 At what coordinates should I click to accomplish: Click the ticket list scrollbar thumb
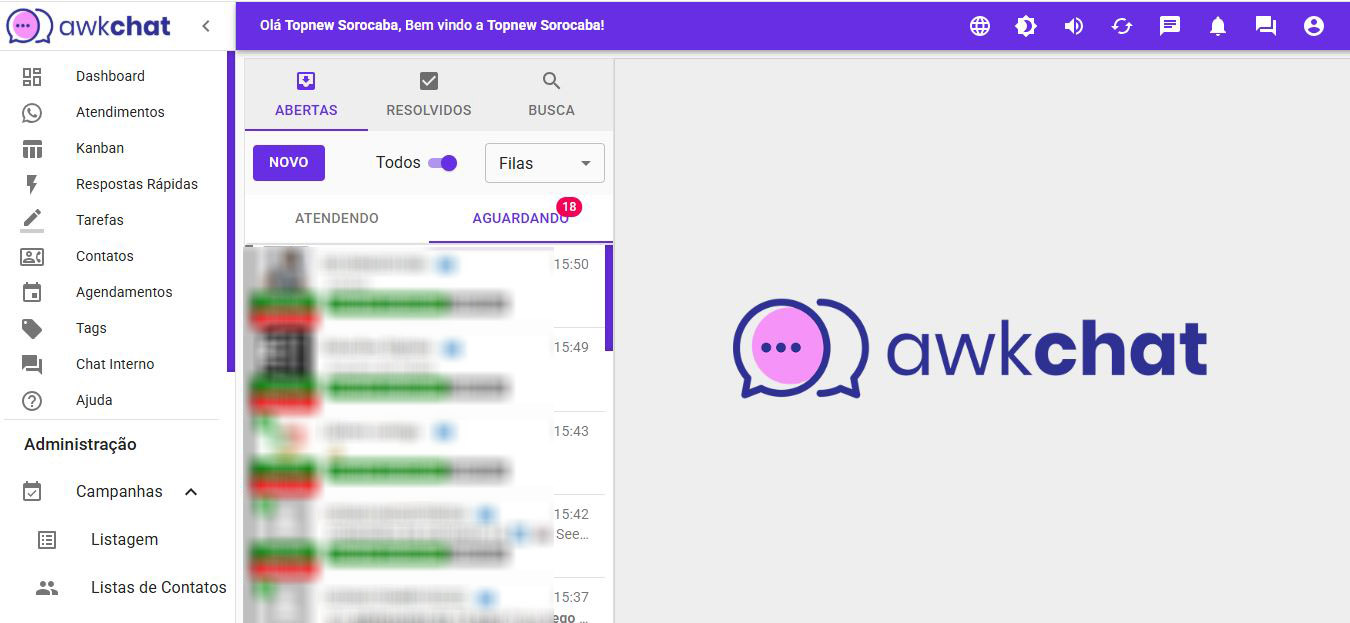(x=609, y=298)
